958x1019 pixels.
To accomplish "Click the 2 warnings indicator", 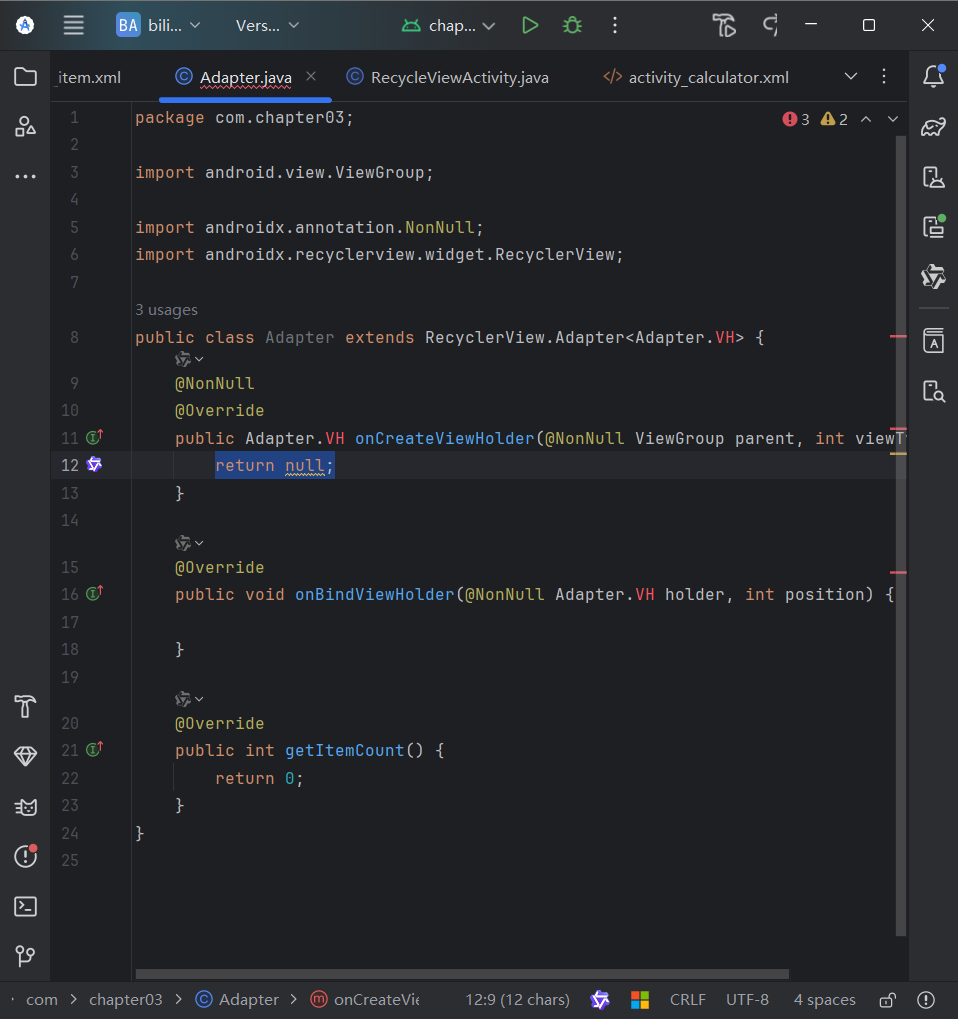I will coord(835,119).
